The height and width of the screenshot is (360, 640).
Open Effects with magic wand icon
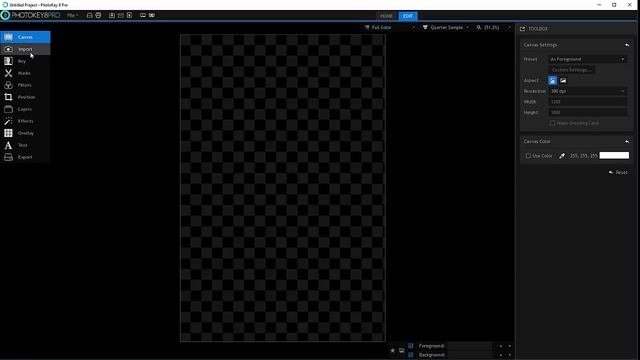(25, 121)
